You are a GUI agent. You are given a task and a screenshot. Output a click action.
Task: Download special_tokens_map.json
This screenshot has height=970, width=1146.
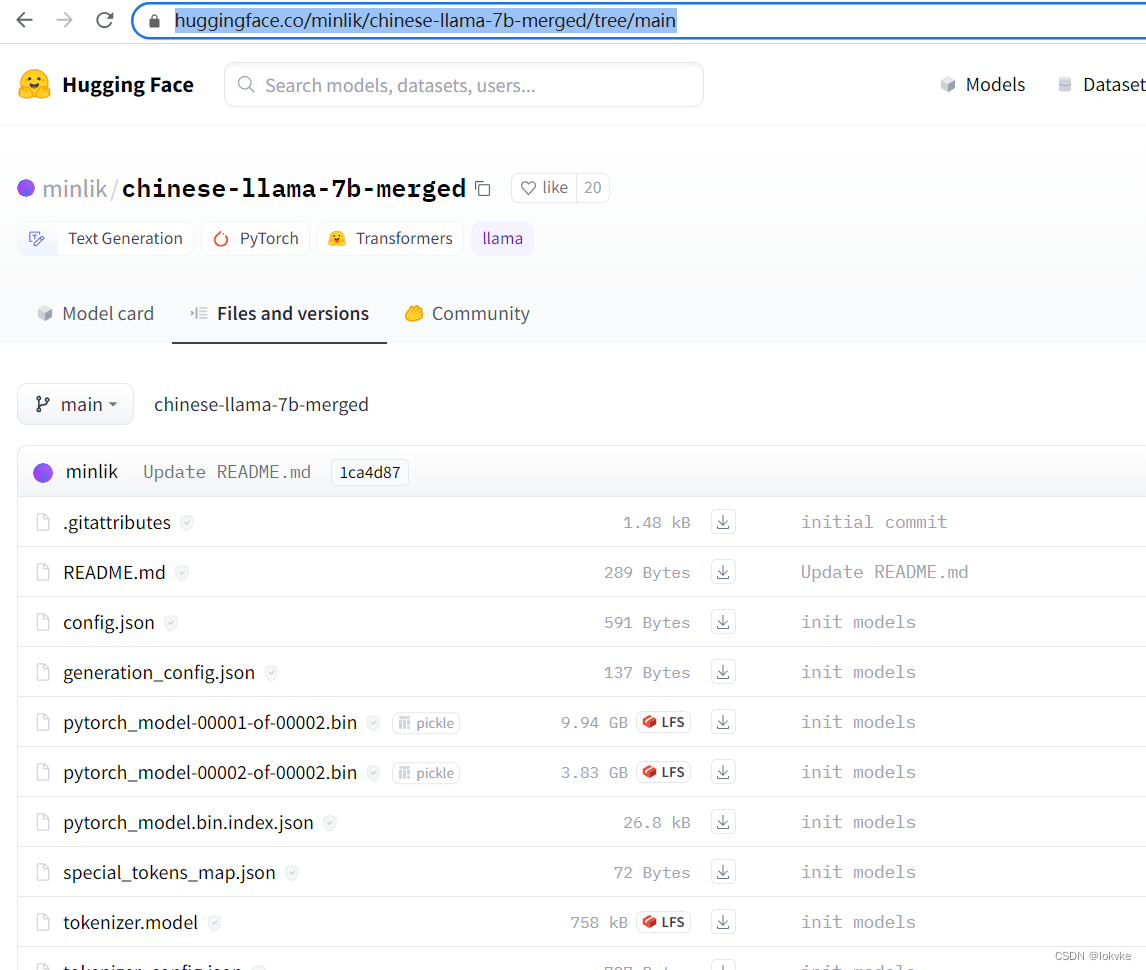click(x=723, y=872)
